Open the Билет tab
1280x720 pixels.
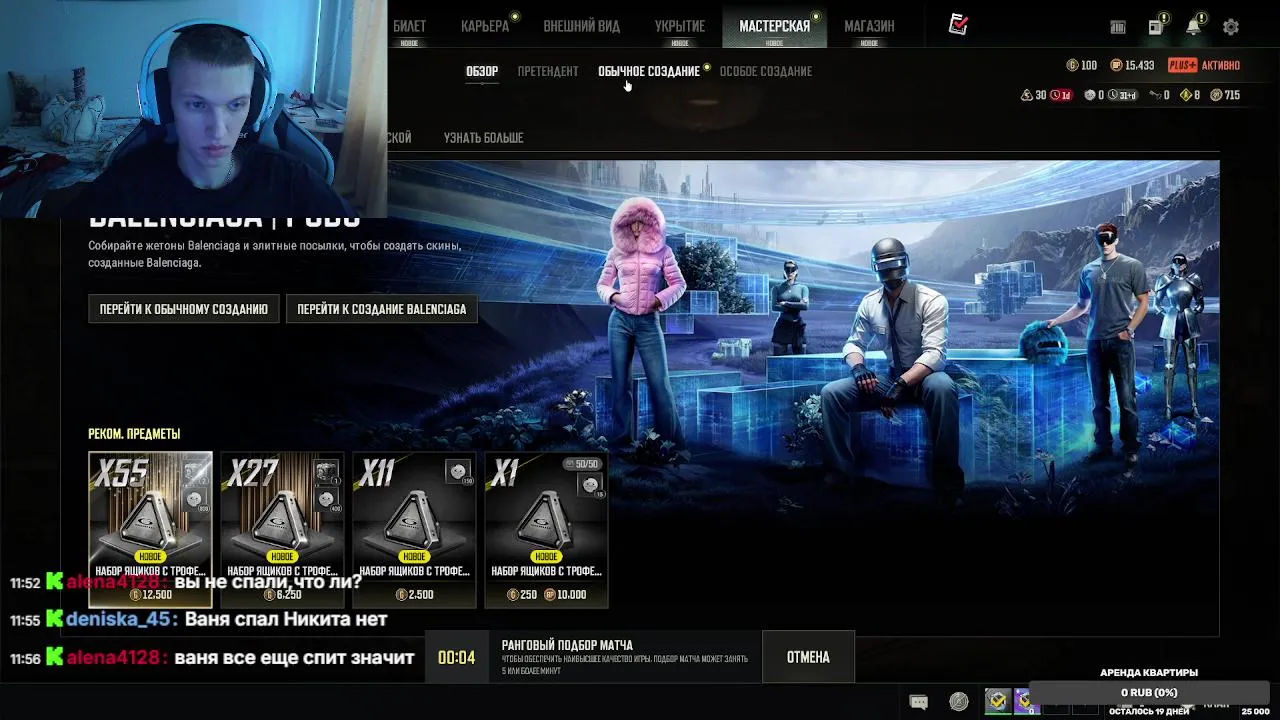409,26
